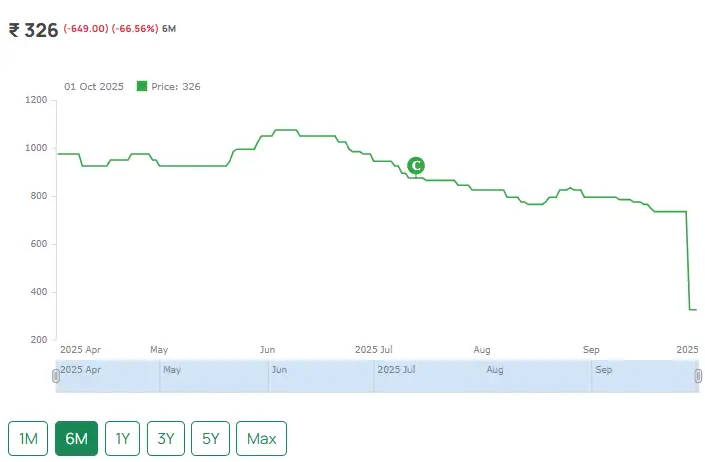Click the 6M label beside the price change
This screenshot has width=705, height=462.
pos(169,28)
